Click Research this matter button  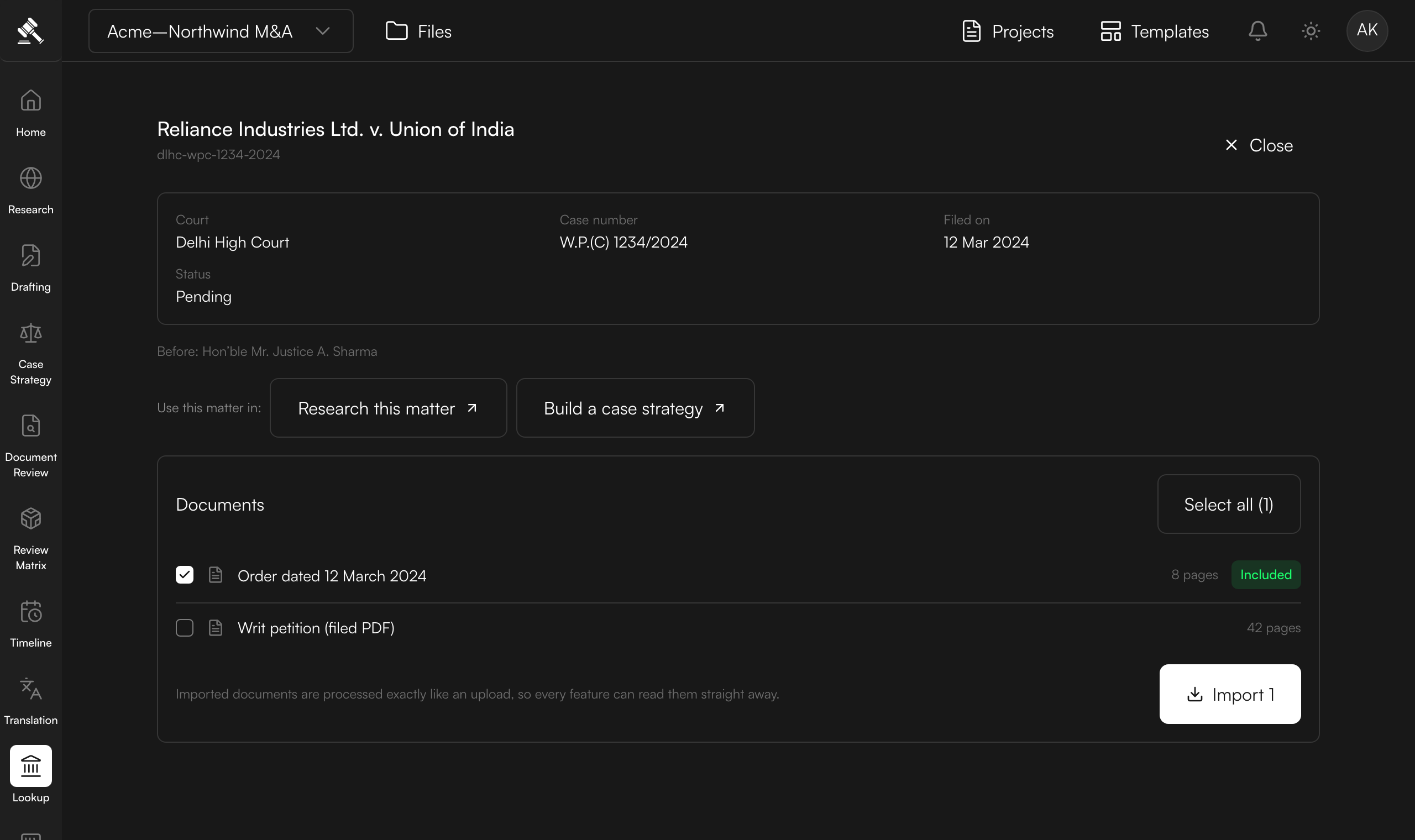click(x=388, y=408)
